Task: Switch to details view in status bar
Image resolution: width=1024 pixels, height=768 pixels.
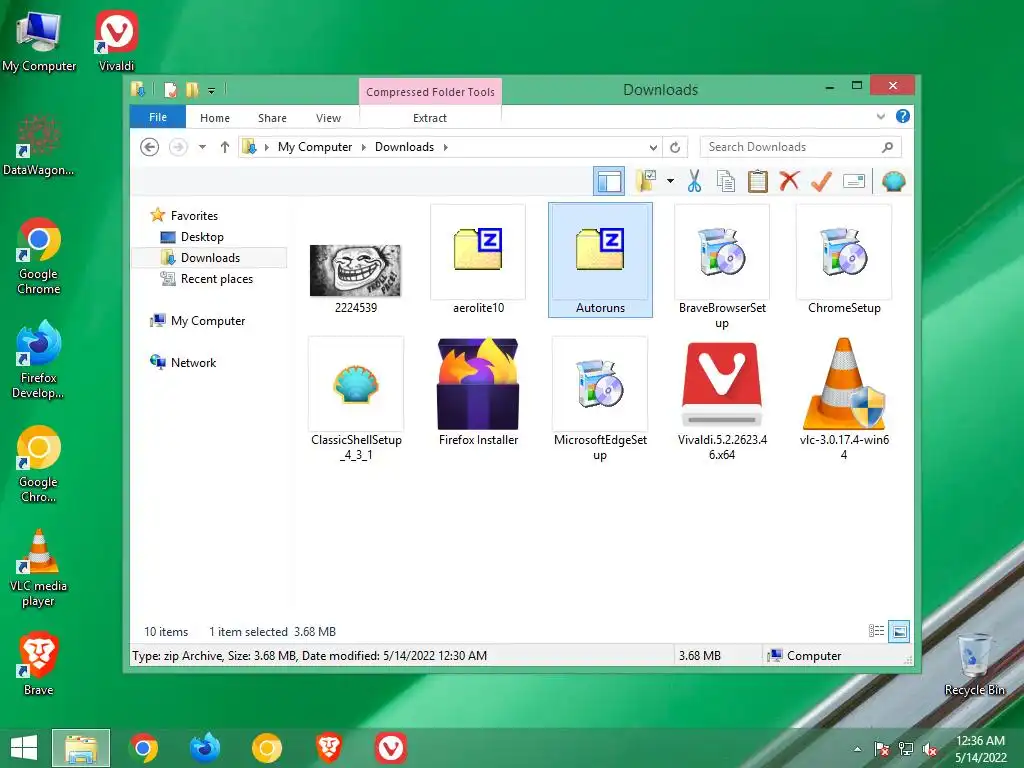Action: coord(876,631)
